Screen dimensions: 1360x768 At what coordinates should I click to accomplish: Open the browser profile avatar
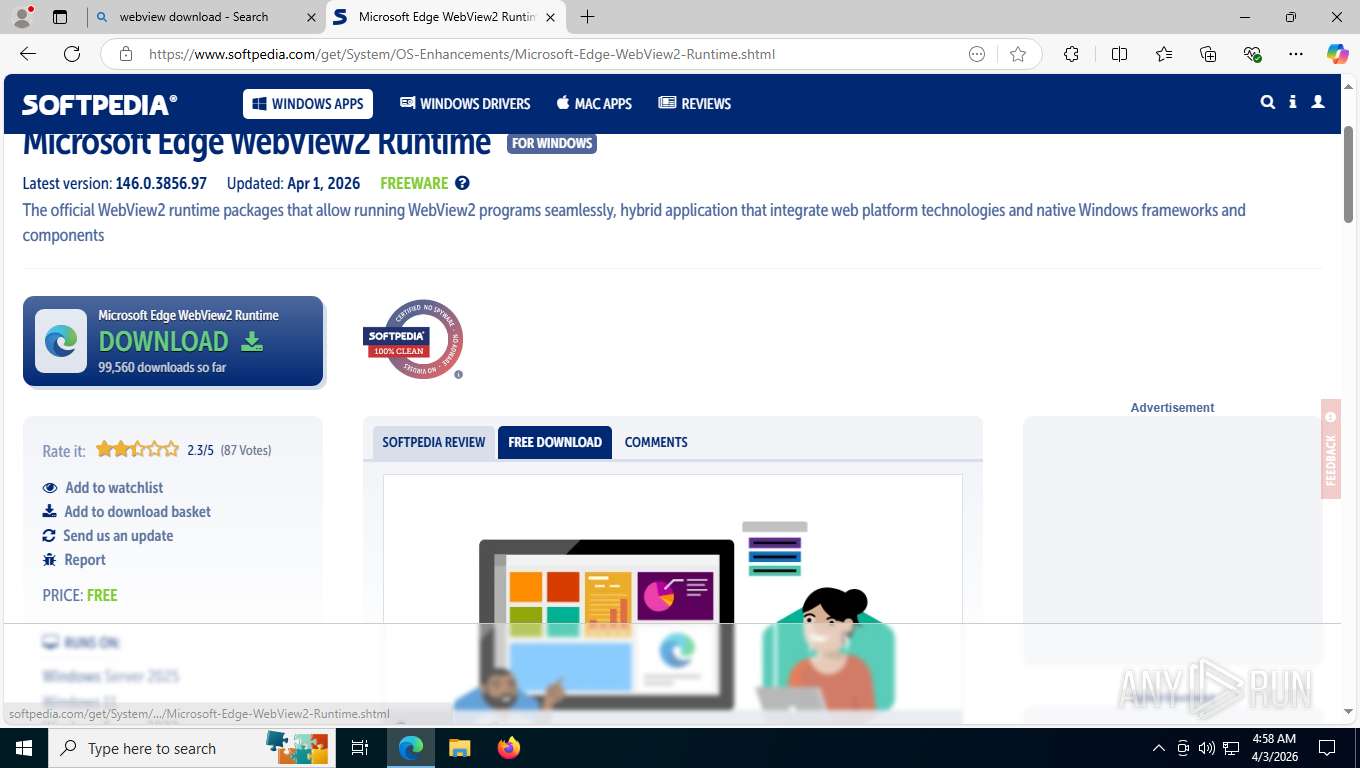tap(22, 17)
